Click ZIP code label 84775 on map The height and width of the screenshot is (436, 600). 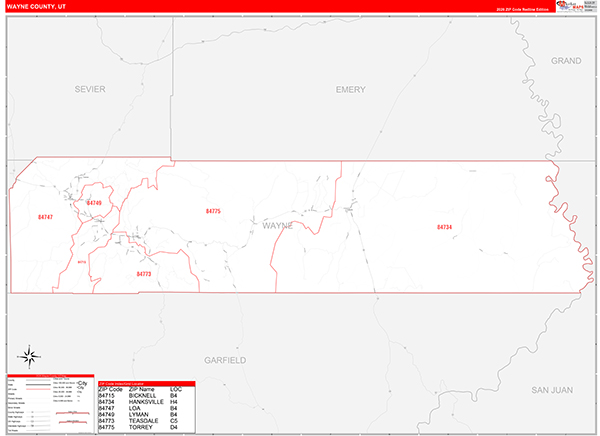pos(213,211)
